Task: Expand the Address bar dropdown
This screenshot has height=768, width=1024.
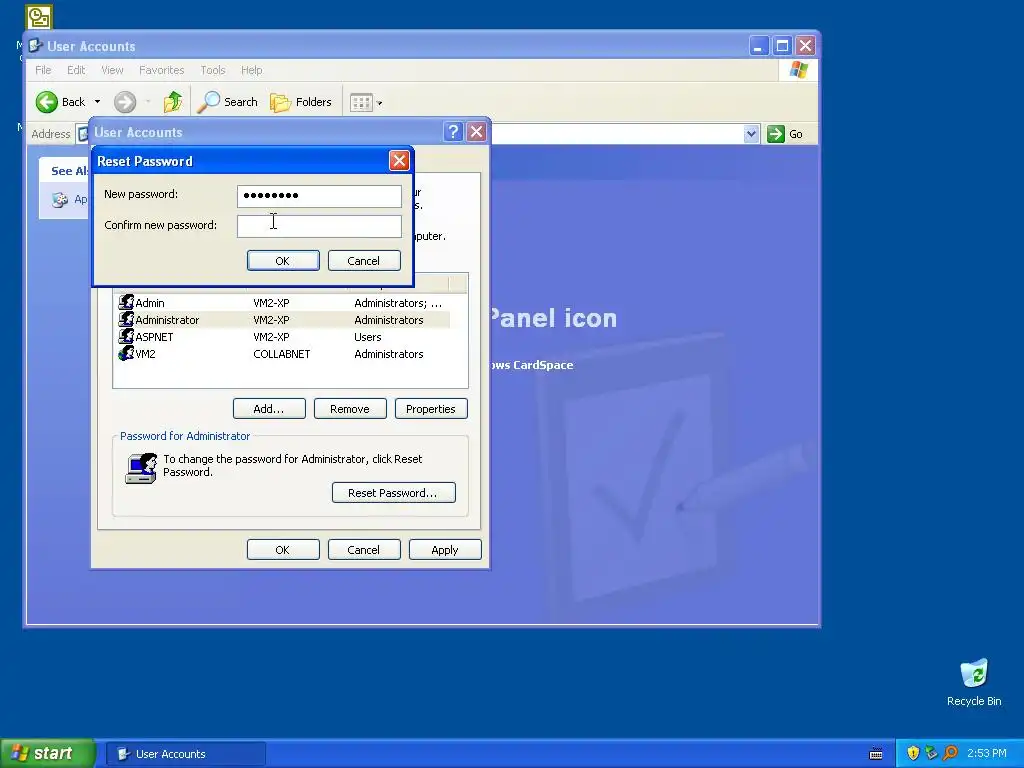Action: (751, 134)
